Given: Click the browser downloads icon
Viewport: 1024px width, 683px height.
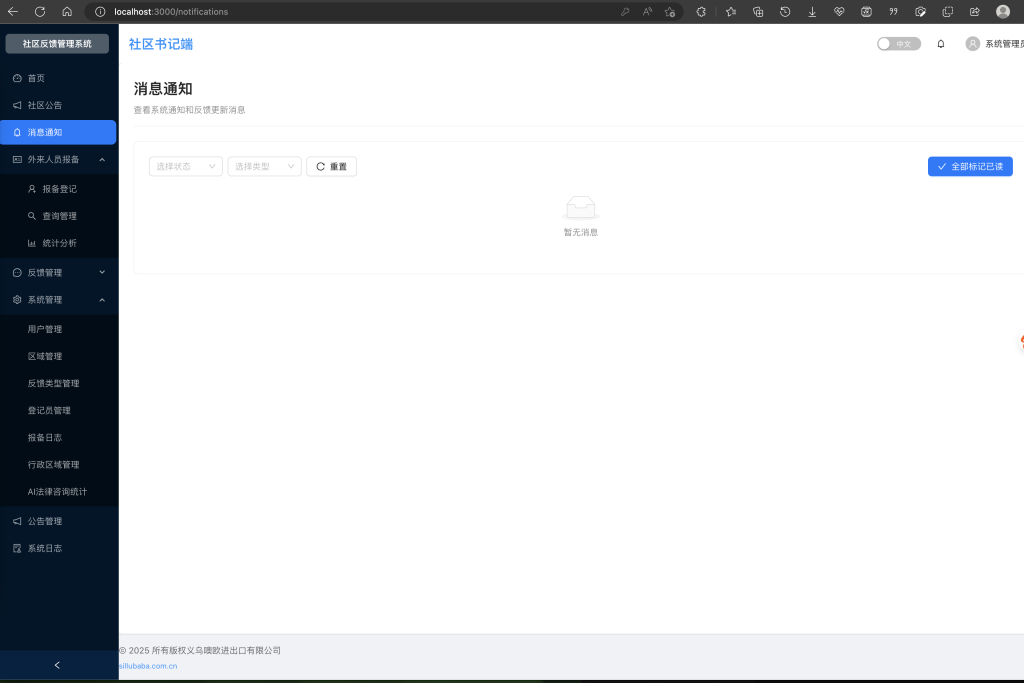Looking at the screenshot, I should 812,12.
